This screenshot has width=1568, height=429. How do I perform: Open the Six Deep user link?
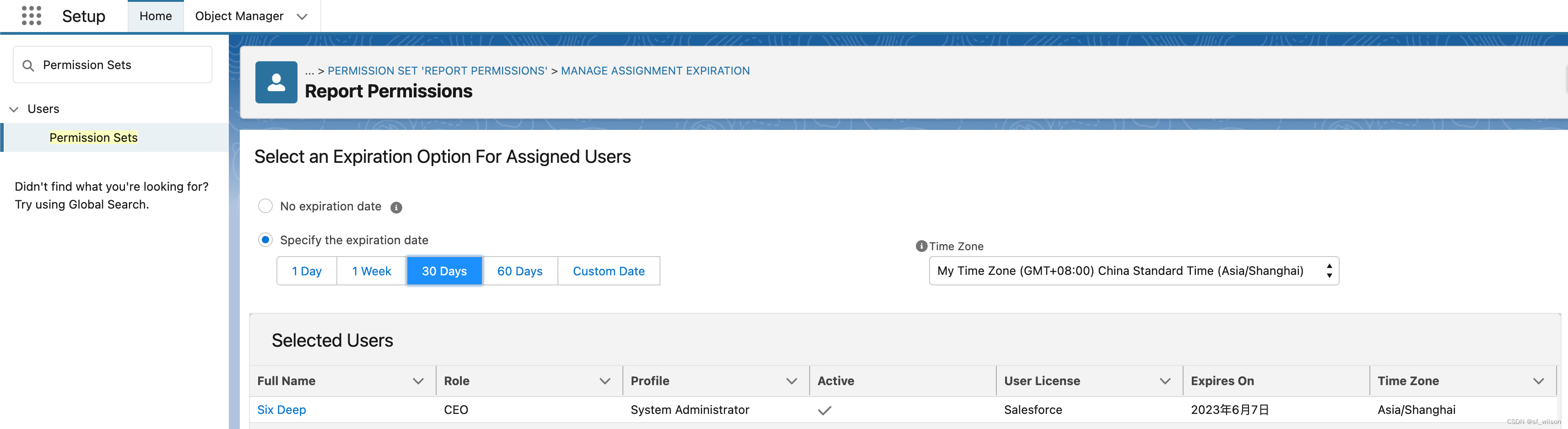[x=281, y=409]
